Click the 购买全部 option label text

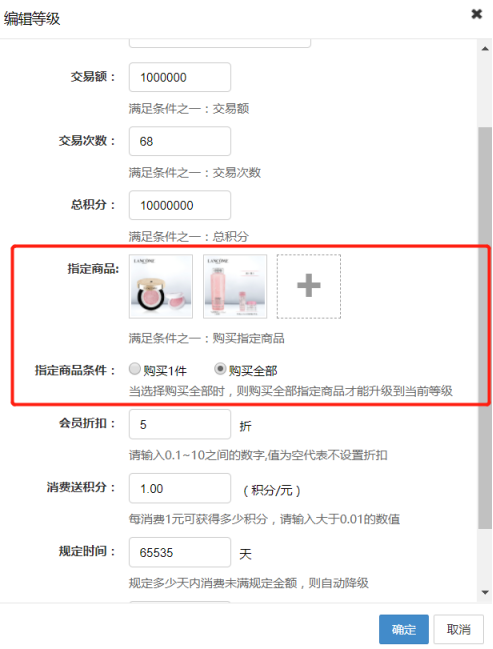pos(253,370)
